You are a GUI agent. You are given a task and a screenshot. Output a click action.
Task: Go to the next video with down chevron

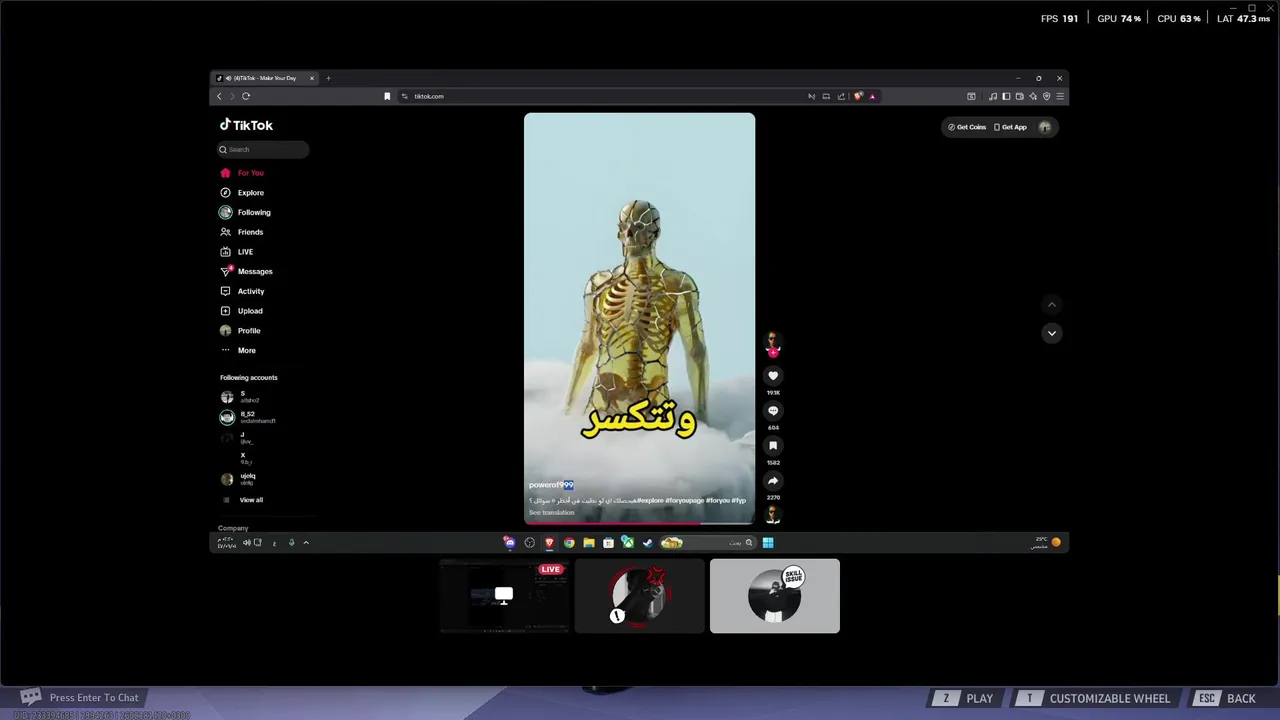1051,333
